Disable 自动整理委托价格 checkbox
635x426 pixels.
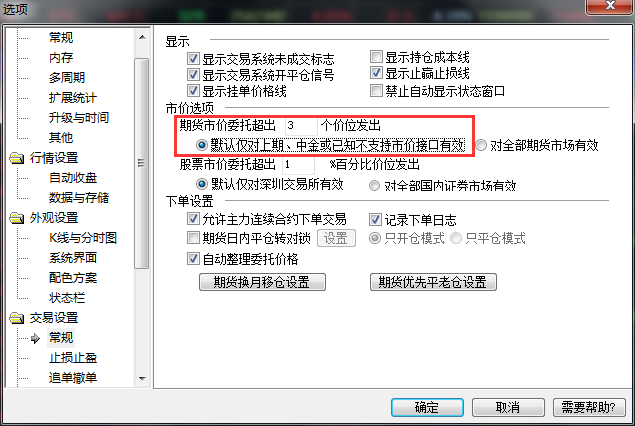194,258
